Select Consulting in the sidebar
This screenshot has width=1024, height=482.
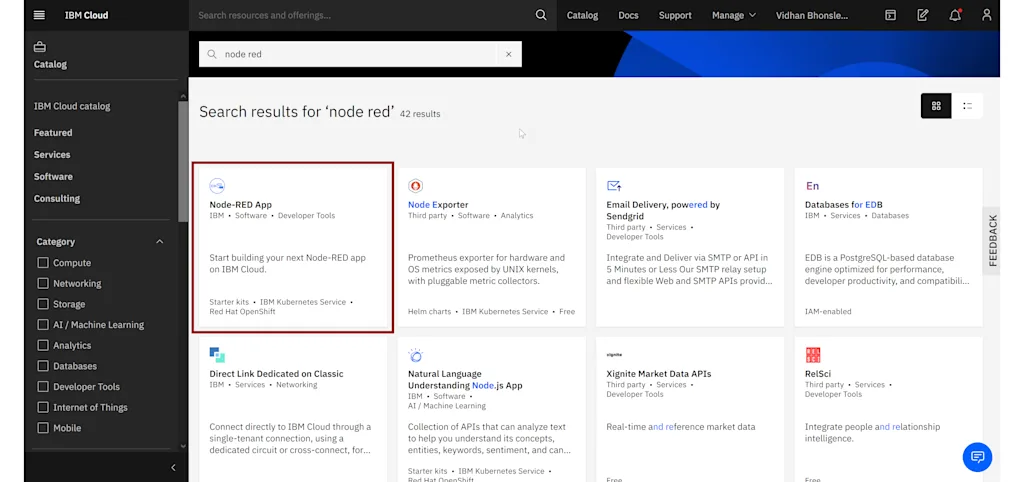(x=57, y=199)
